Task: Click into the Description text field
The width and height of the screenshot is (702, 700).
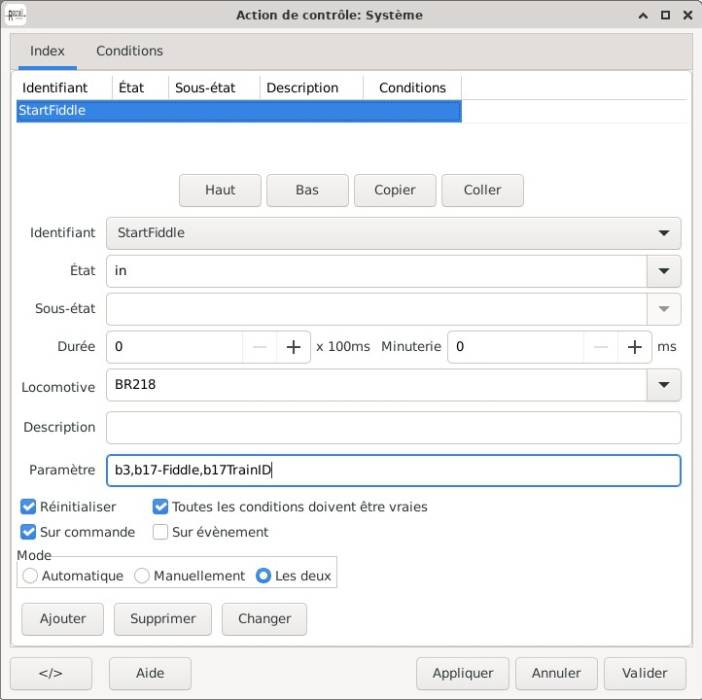Action: tap(393, 427)
